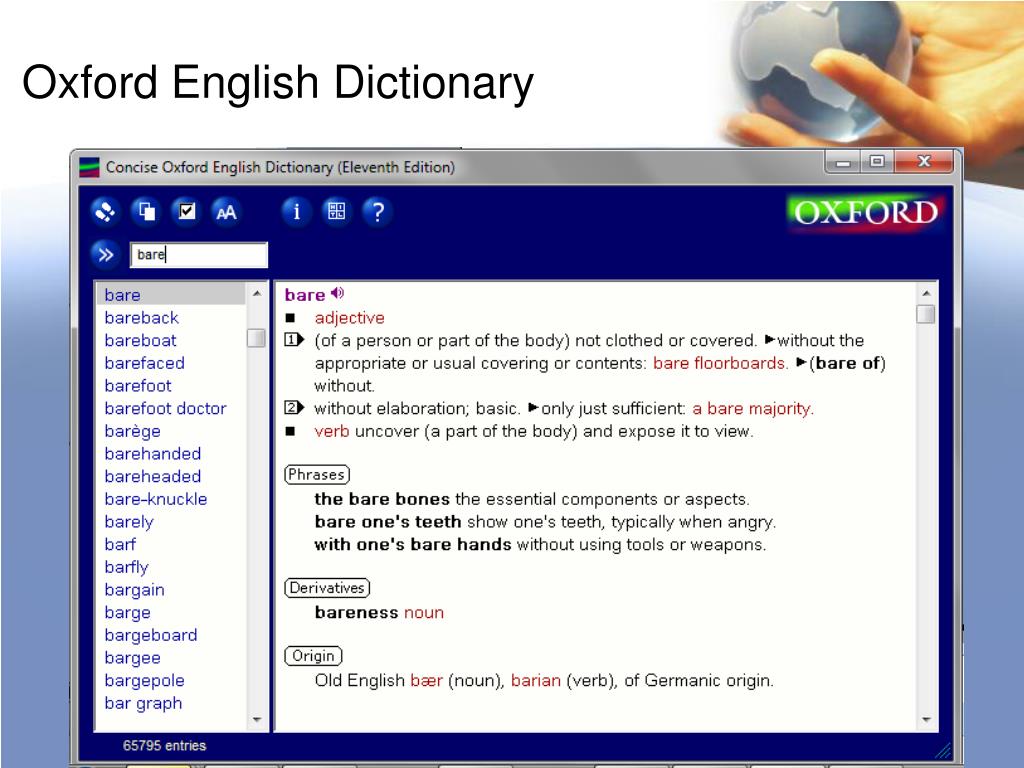Select 'bargee' entry
This screenshot has height=768, width=1024.
[133, 658]
